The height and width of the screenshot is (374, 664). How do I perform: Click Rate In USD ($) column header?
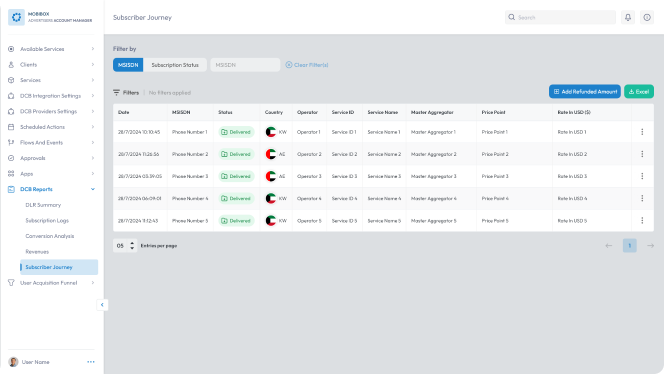(x=574, y=112)
